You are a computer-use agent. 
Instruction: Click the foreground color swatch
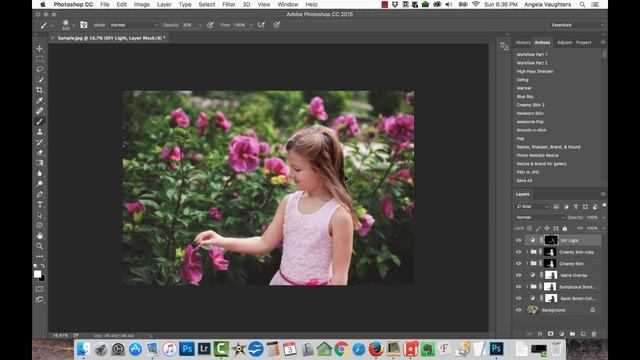[37, 274]
